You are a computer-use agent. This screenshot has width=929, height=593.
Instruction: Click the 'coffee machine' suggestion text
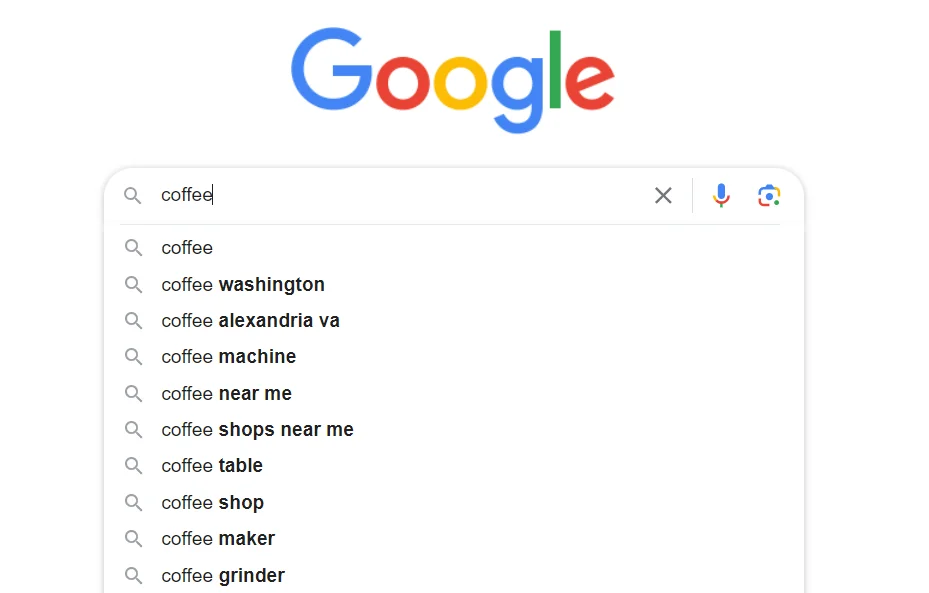(x=228, y=356)
